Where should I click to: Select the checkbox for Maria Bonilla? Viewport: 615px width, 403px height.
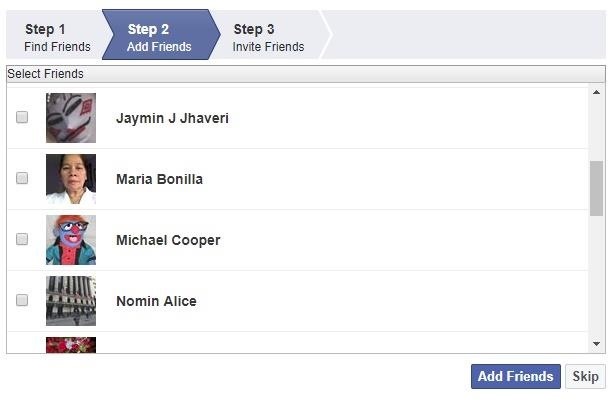click(22, 178)
